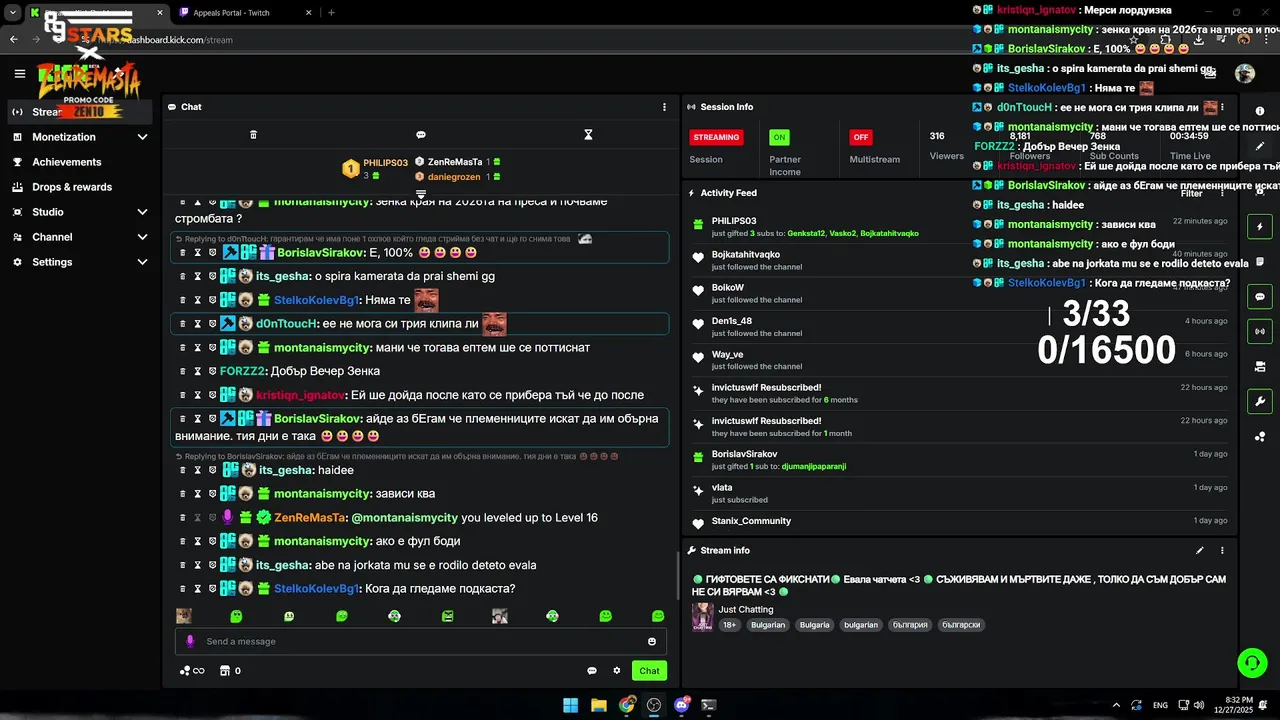The height and width of the screenshot is (720, 1280).
Task: Click the 18+ stream tag
Action: [730, 625]
